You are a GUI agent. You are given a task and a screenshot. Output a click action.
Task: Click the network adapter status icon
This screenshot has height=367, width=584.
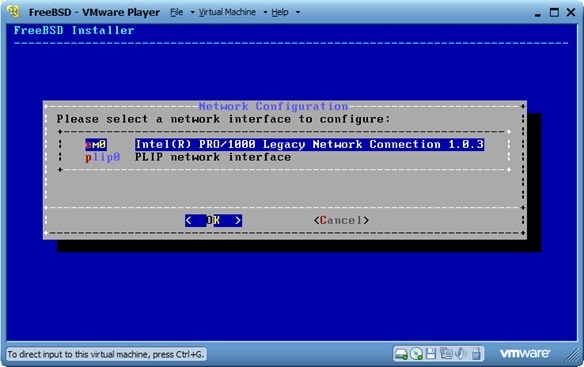[445, 353]
